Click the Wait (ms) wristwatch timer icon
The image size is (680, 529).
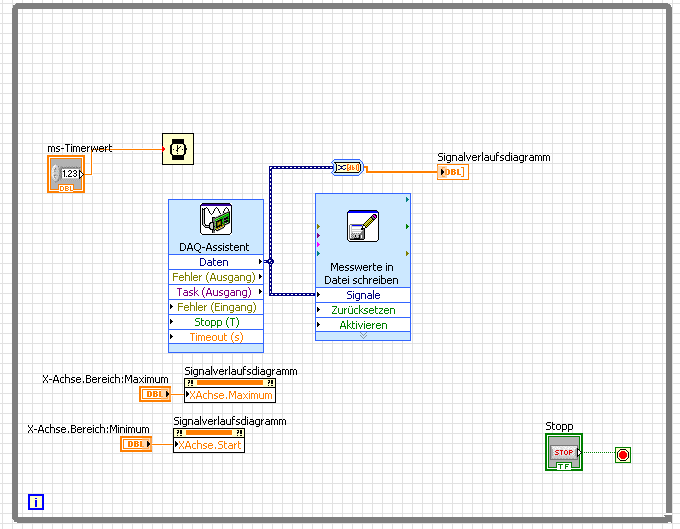tap(178, 149)
